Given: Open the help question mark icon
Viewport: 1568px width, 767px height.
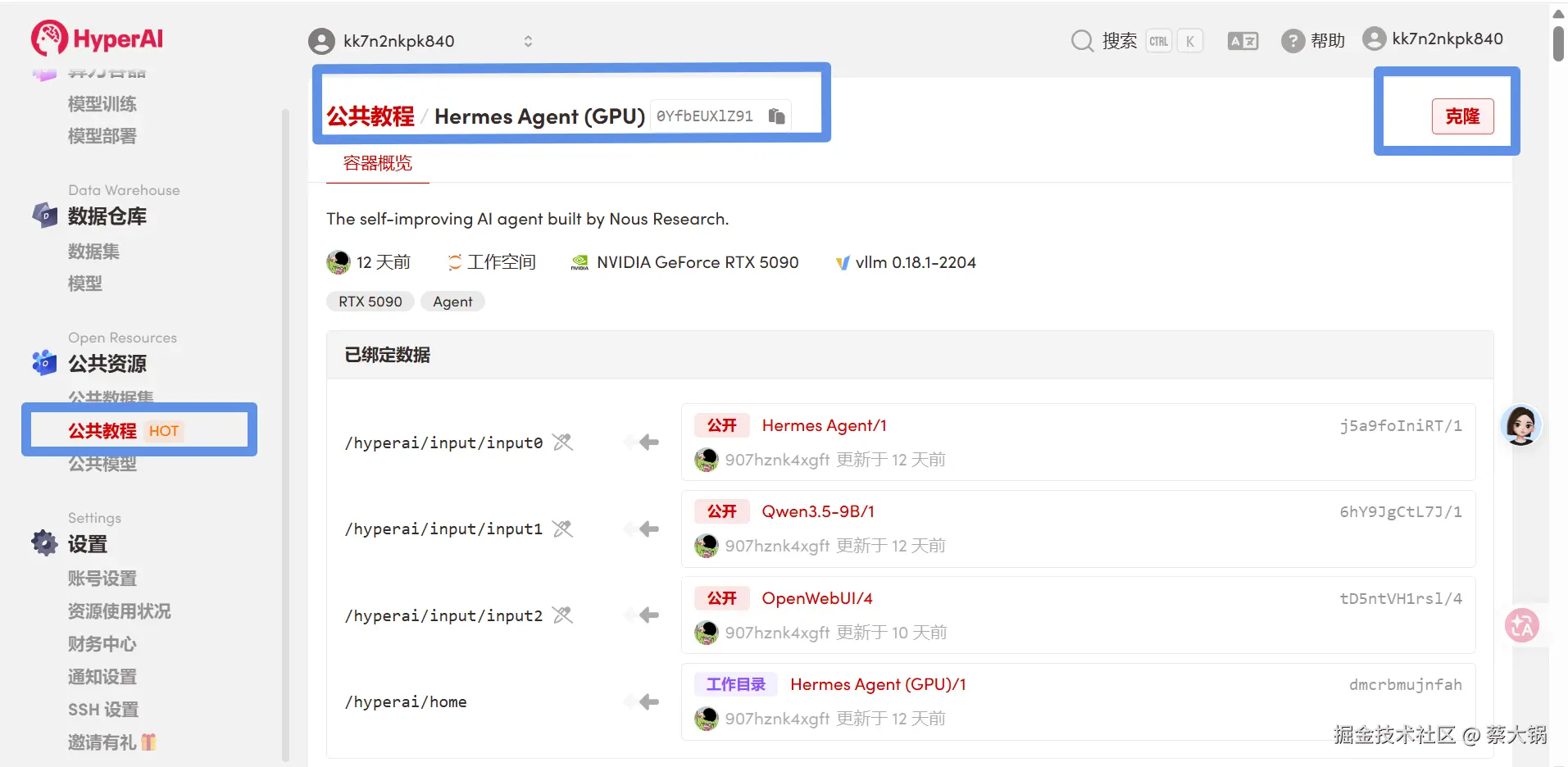Looking at the screenshot, I should 1293,40.
